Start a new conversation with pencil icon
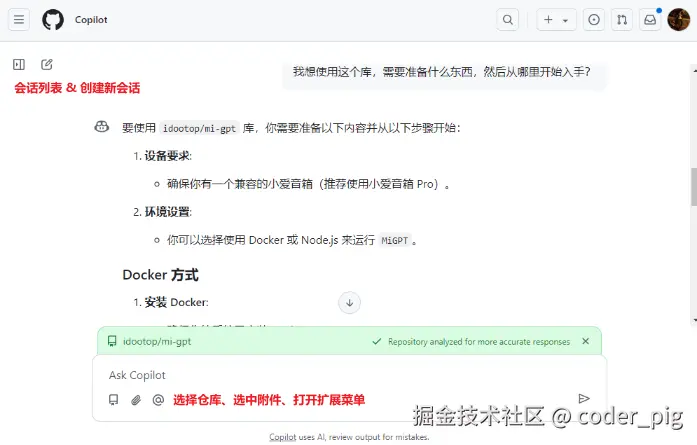This screenshot has width=697, height=445. click(47, 64)
